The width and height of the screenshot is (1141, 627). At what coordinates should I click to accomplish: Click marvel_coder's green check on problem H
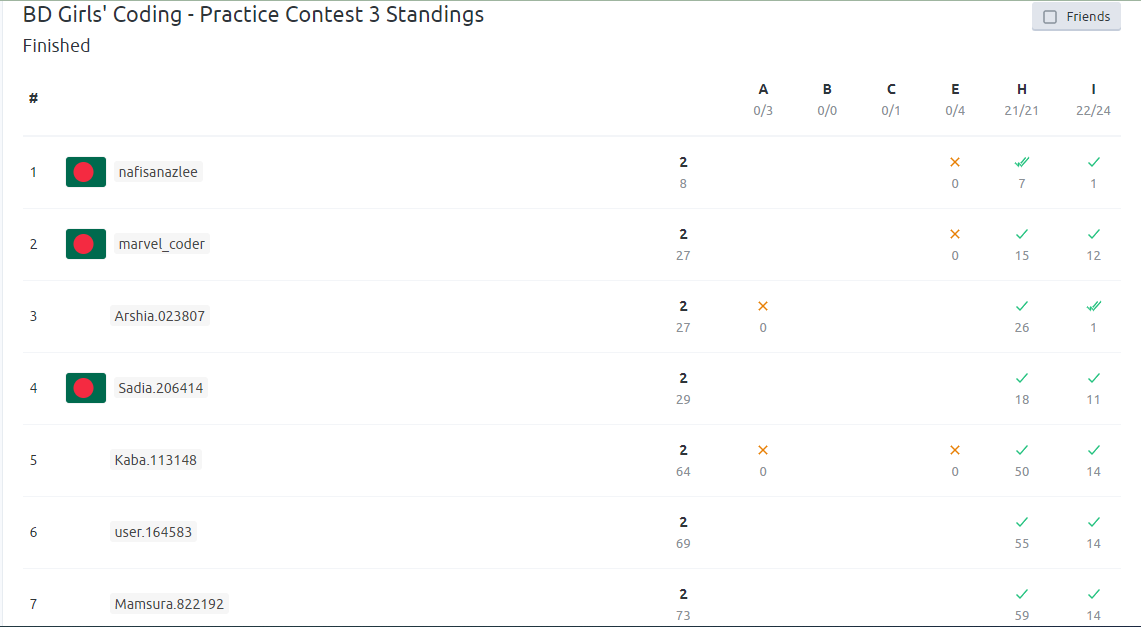(1022, 234)
